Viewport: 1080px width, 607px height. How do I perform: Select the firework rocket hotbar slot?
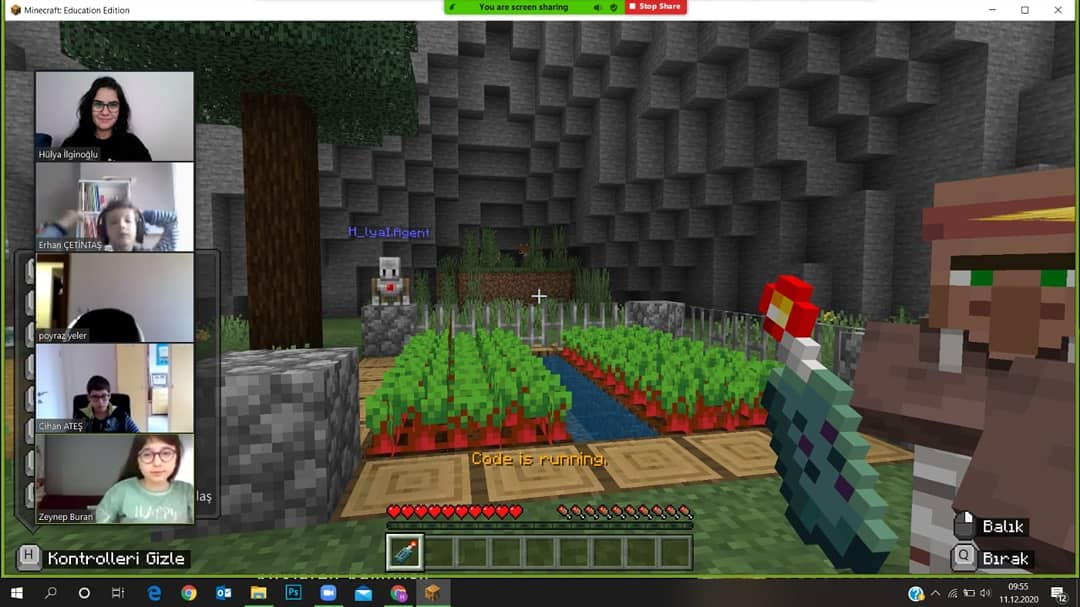click(403, 551)
